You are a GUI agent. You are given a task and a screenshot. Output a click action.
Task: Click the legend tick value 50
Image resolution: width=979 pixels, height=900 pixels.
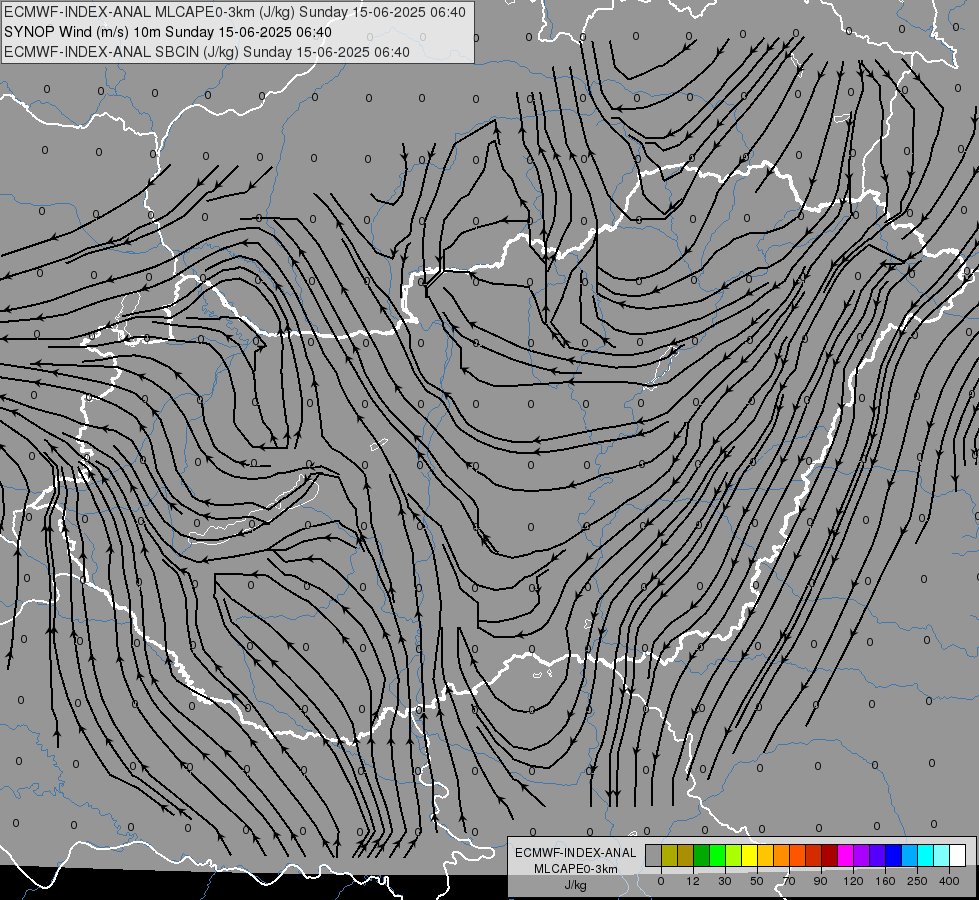[x=757, y=881]
